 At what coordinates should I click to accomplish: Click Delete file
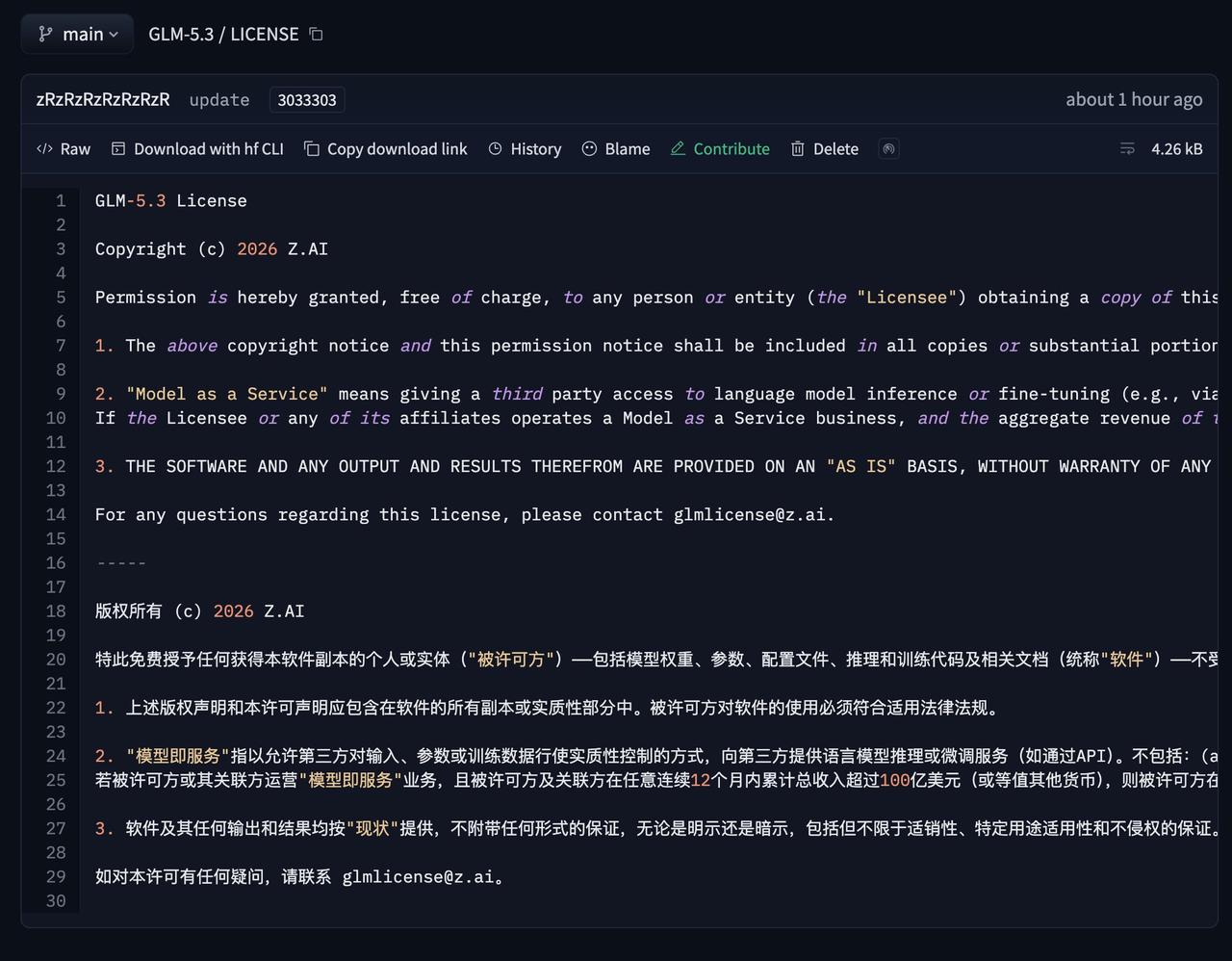pyautogui.click(x=825, y=148)
